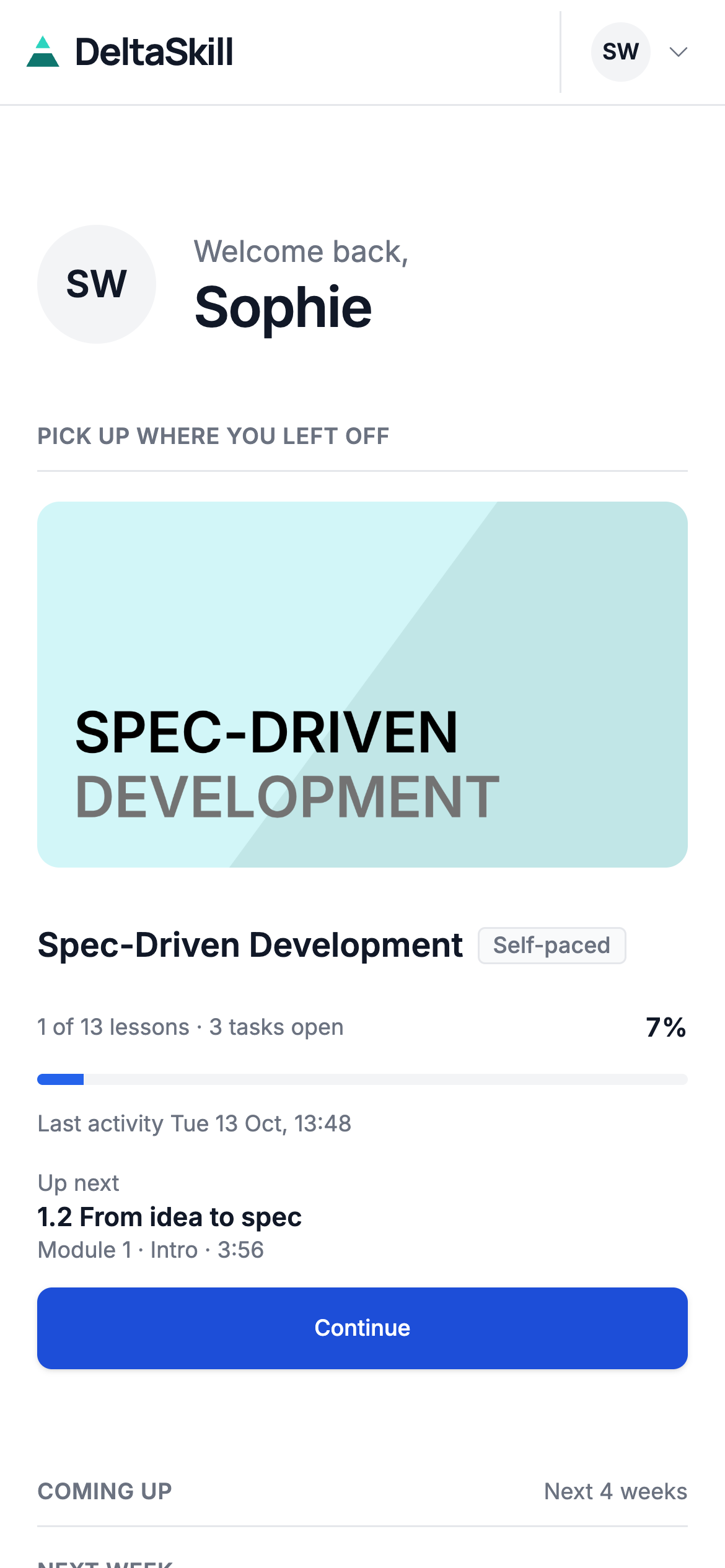Viewport: 725px width, 1568px height.
Task: Click the Coming Up section heading
Action: coord(105,1491)
